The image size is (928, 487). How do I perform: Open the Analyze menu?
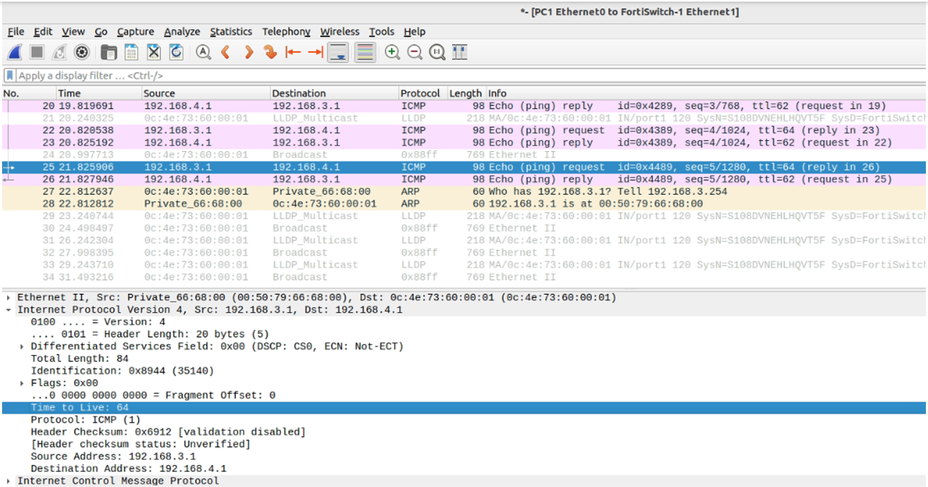(x=181, y=32)
